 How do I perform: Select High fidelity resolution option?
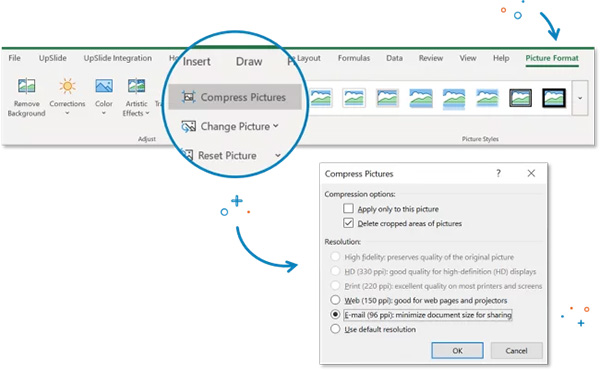335,256
